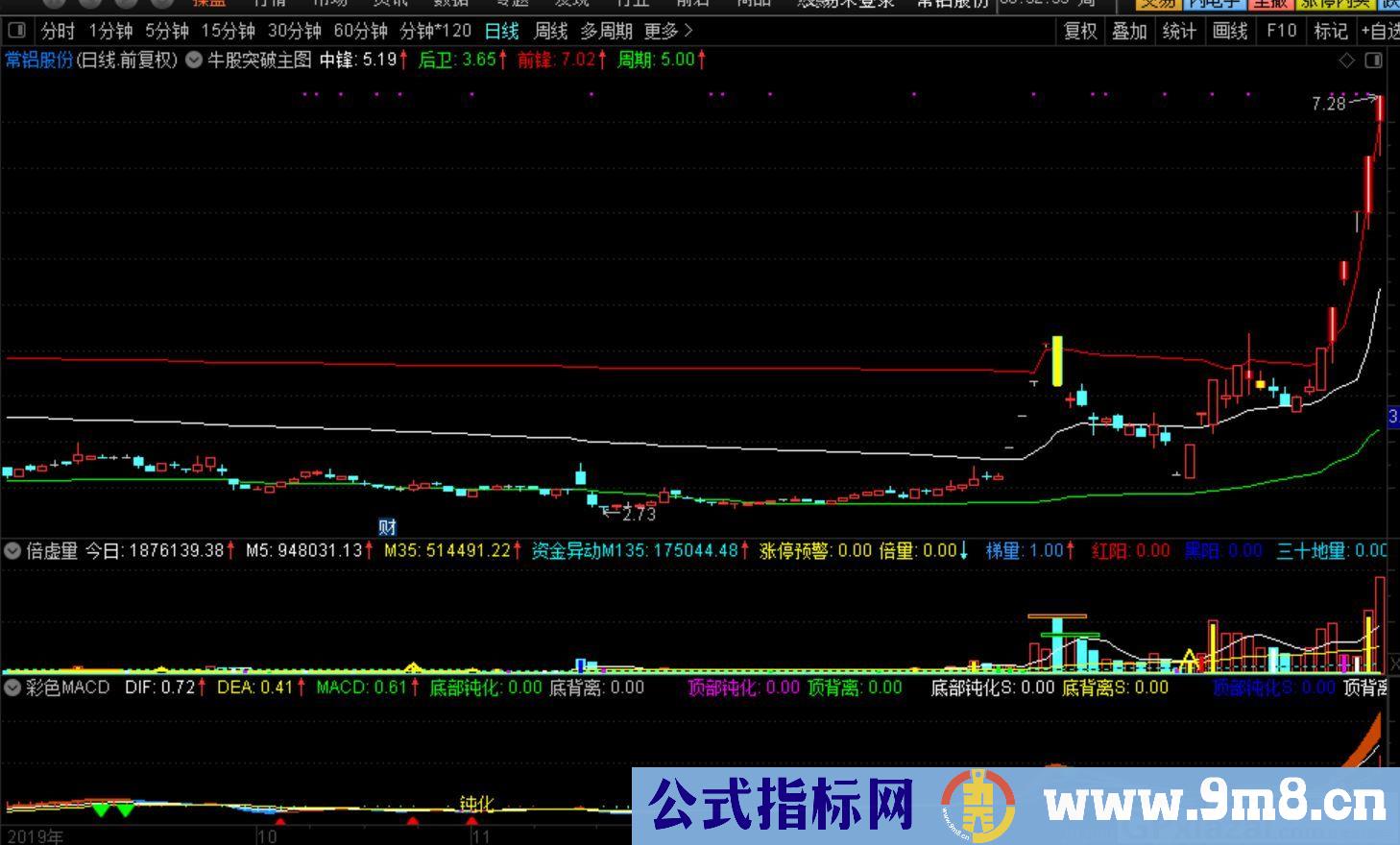Click the 2.73 low price label

(x=639, y=515)
